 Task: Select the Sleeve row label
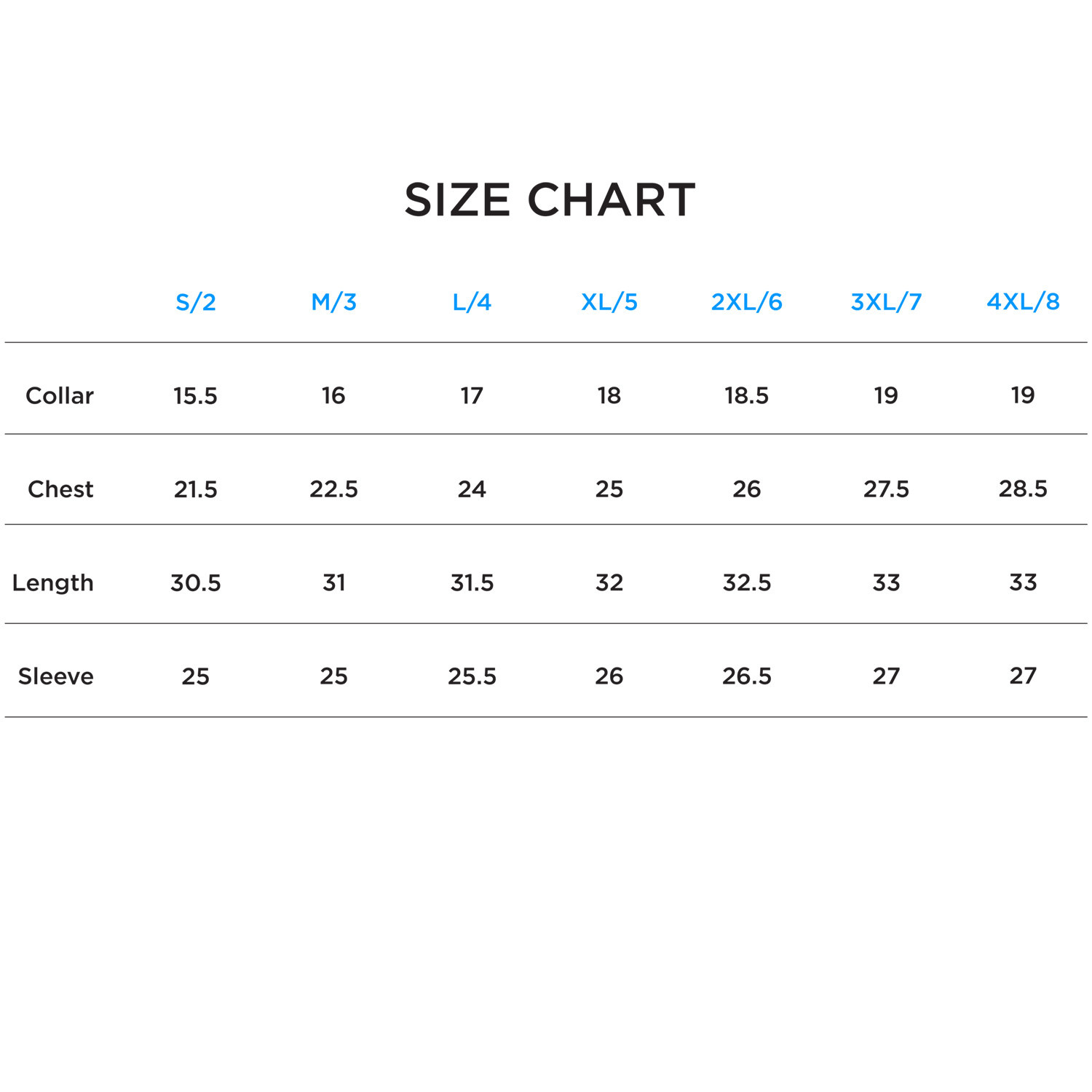(x=56, y=676)
